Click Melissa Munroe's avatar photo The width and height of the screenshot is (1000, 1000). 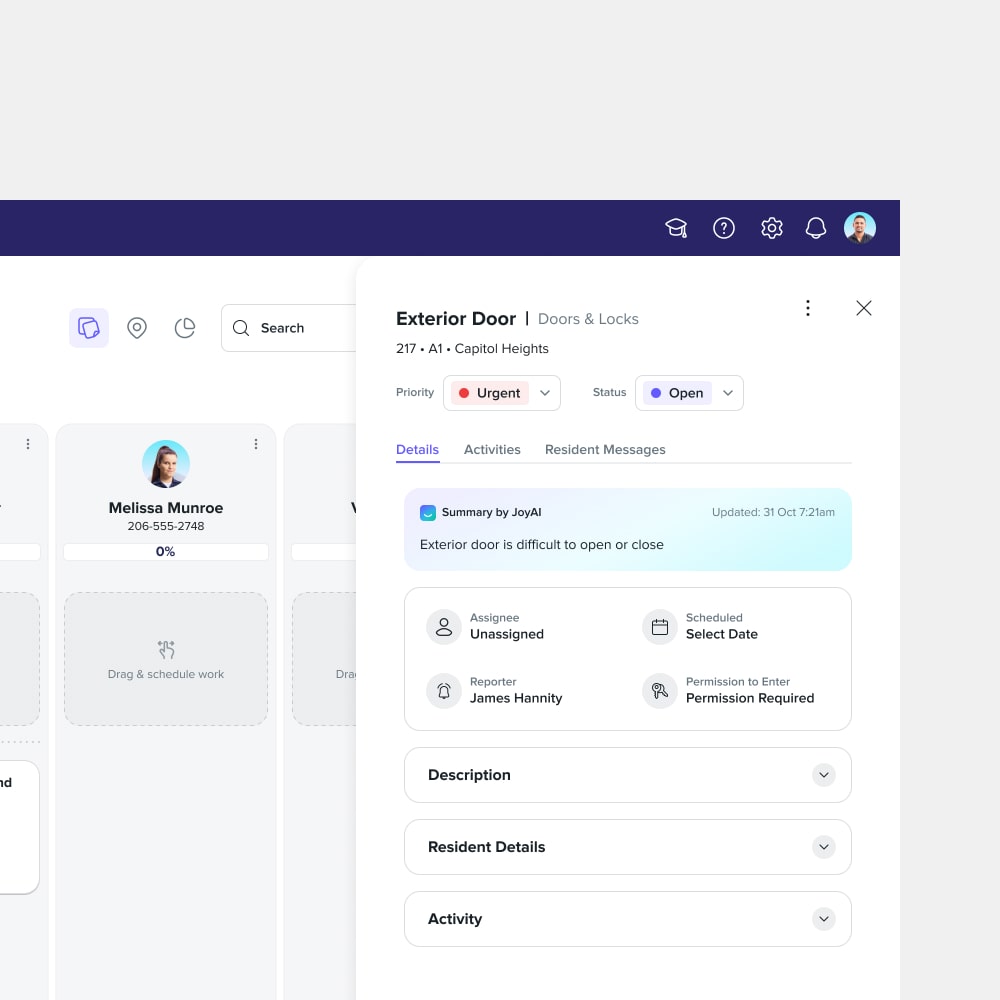[166, 464]
